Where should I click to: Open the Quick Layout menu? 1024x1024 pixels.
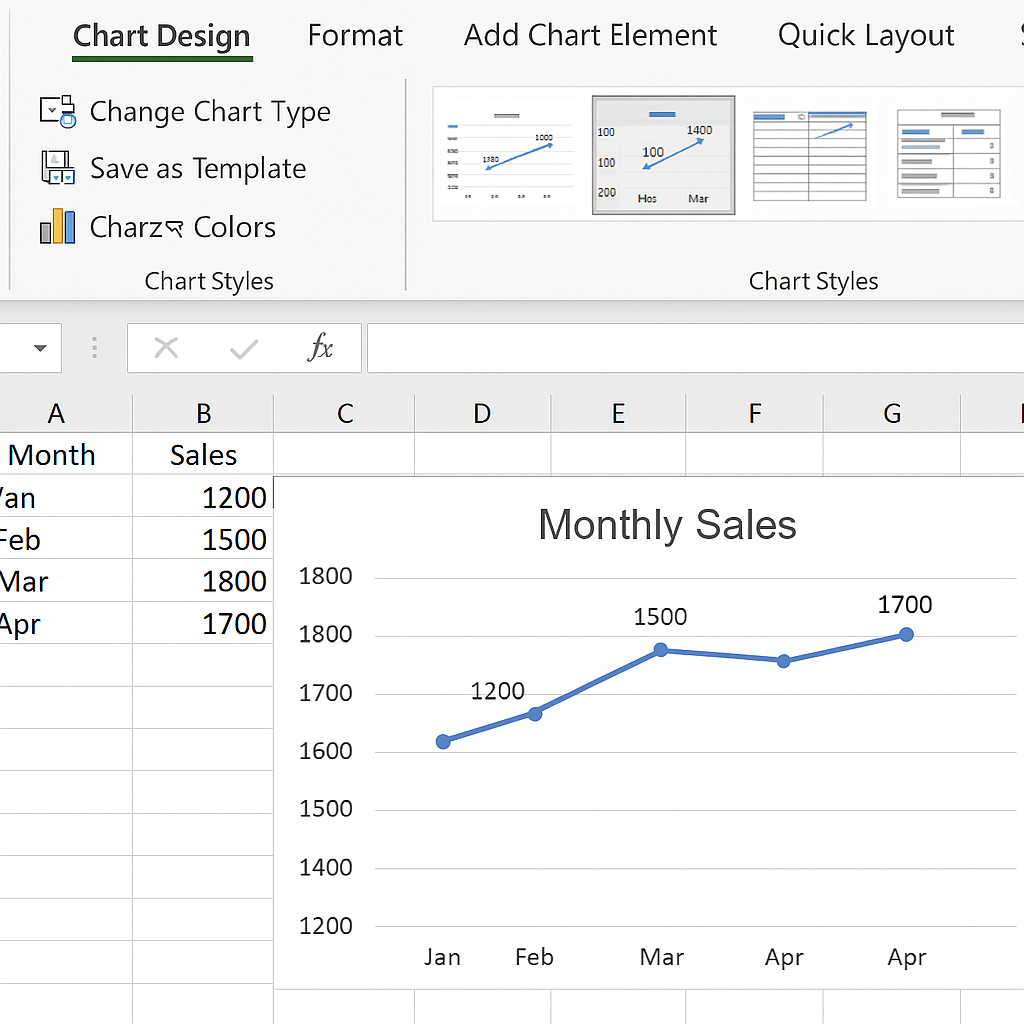tap(866, 37)
